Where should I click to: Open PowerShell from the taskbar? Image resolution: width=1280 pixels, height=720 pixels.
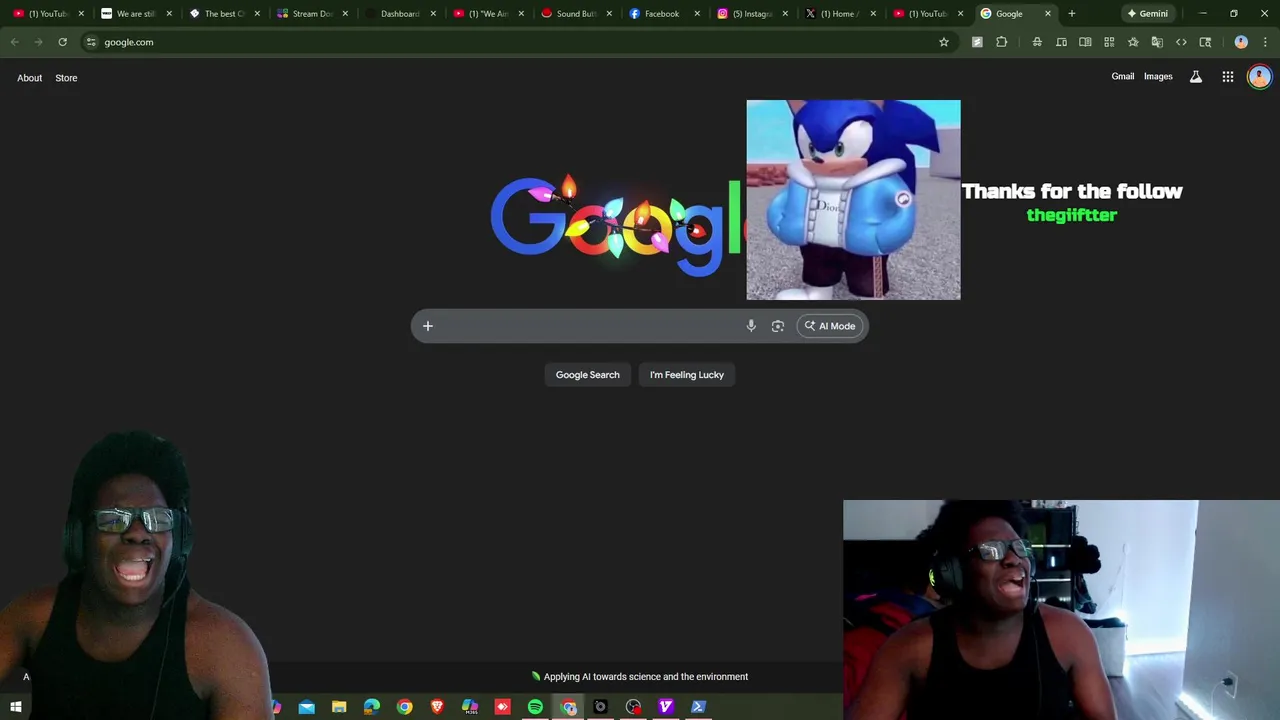pyautogui.click(x=698, y=707)
